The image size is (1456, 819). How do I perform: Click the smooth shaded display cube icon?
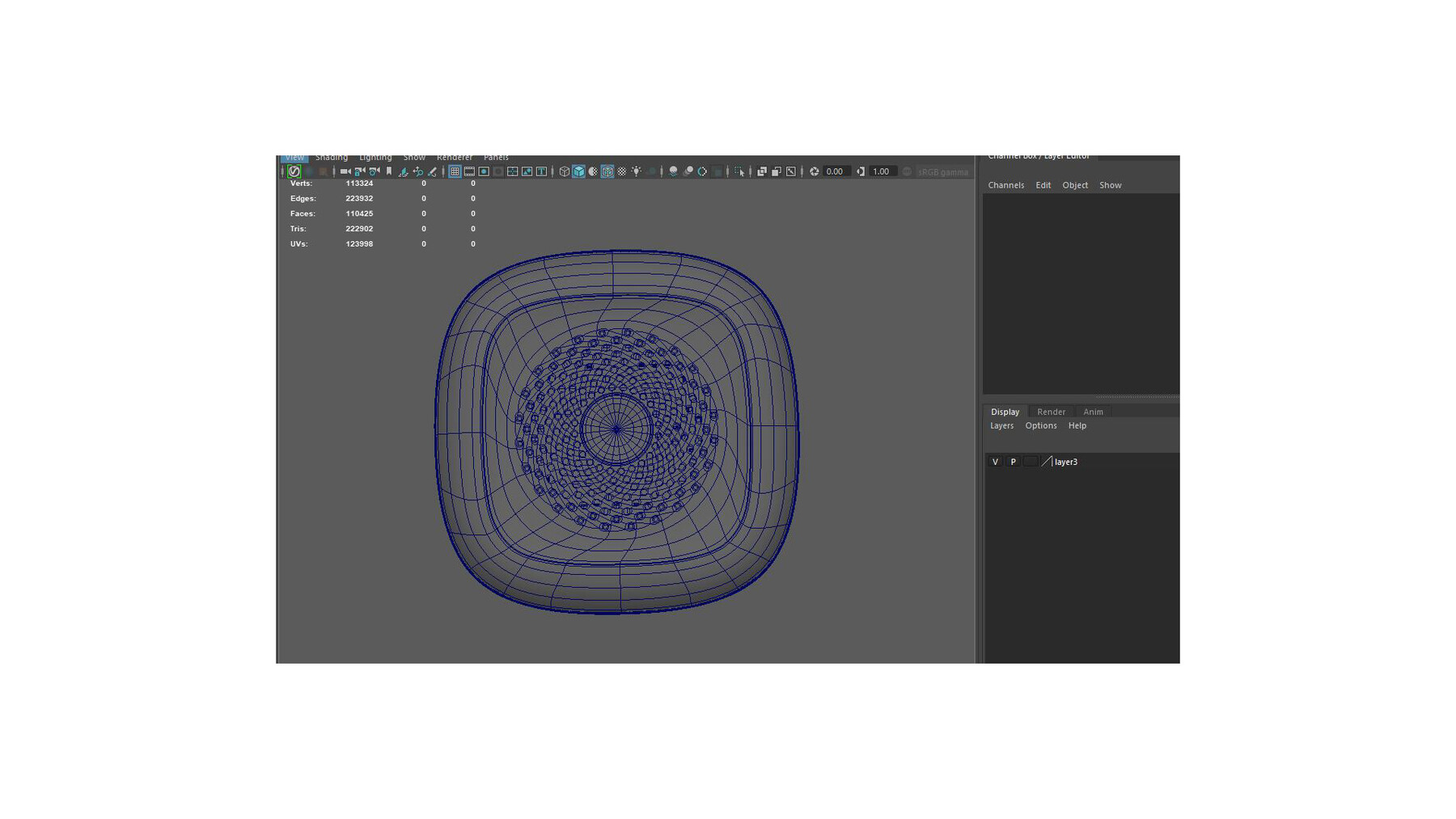[x=578, y=171]
